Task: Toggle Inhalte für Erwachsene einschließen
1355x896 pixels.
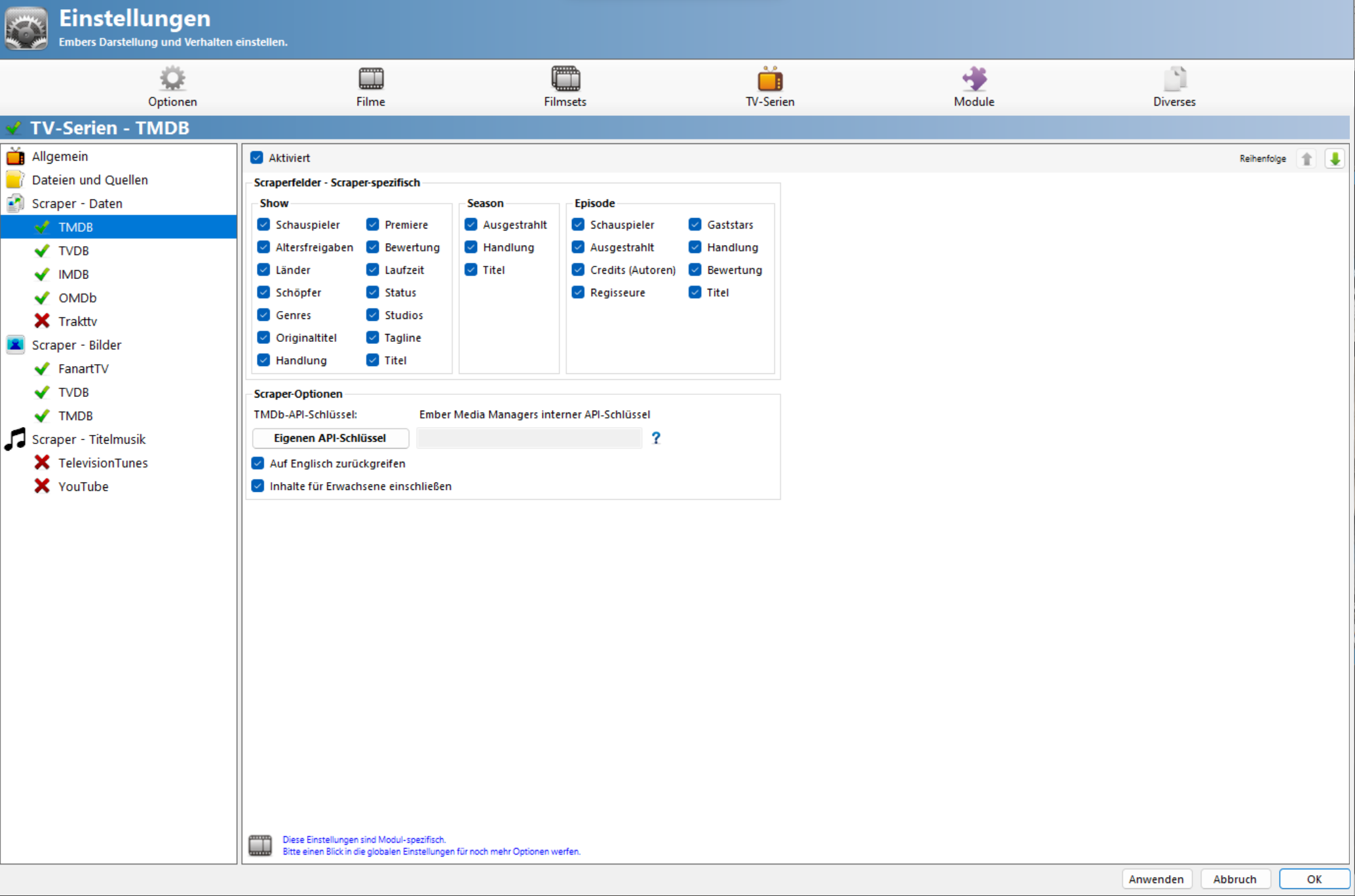Action: pos(258,486)
